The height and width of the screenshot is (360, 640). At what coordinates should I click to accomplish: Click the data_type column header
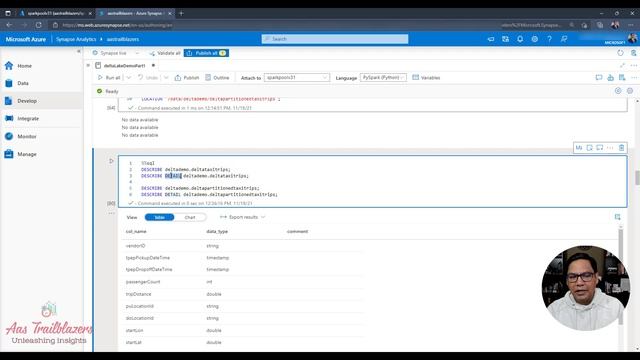click(x=217, y=231)
